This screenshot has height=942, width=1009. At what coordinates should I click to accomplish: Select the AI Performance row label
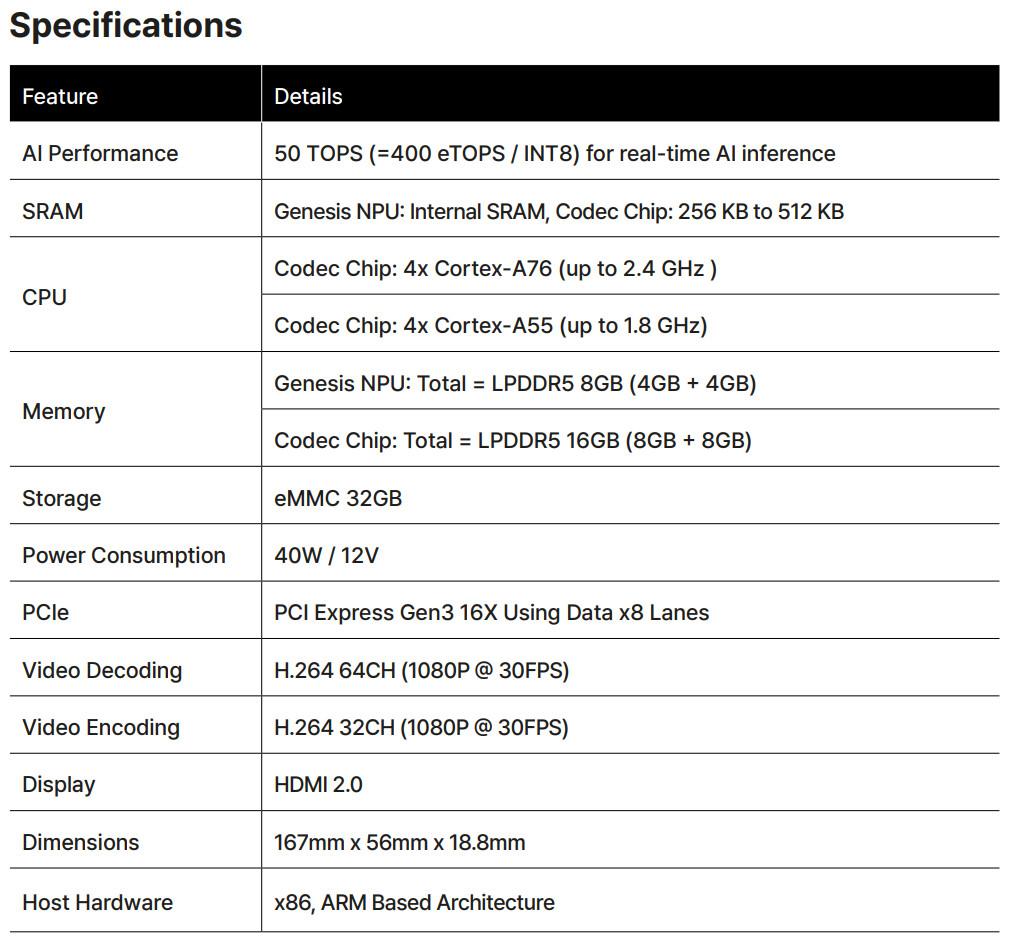(x=100, y=154)
